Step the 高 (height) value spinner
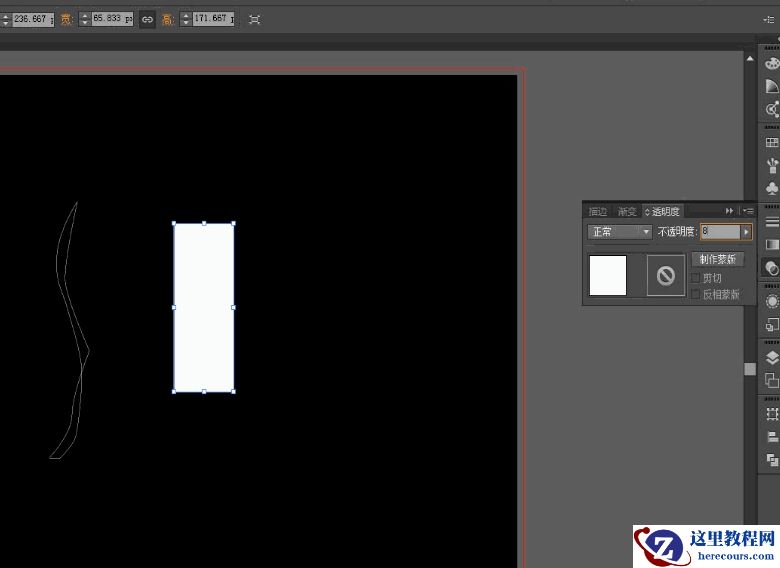Viewport: 780px width, 568px height. 186,19
